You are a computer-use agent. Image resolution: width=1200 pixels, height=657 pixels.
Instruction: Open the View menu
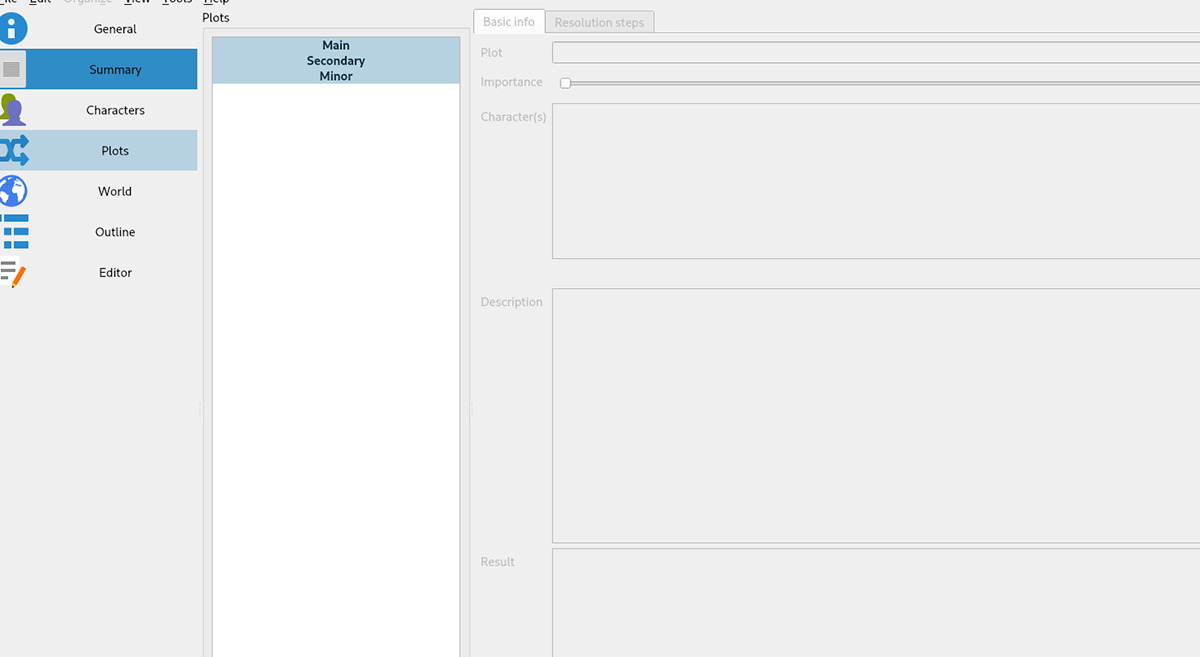tap(137, 2)
